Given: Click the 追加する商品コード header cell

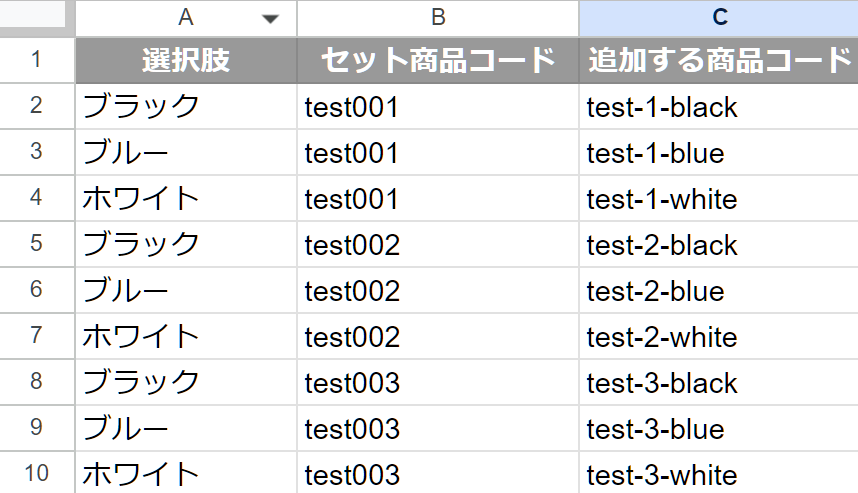Looking at the screenshot, I should [x=718, y=60].
